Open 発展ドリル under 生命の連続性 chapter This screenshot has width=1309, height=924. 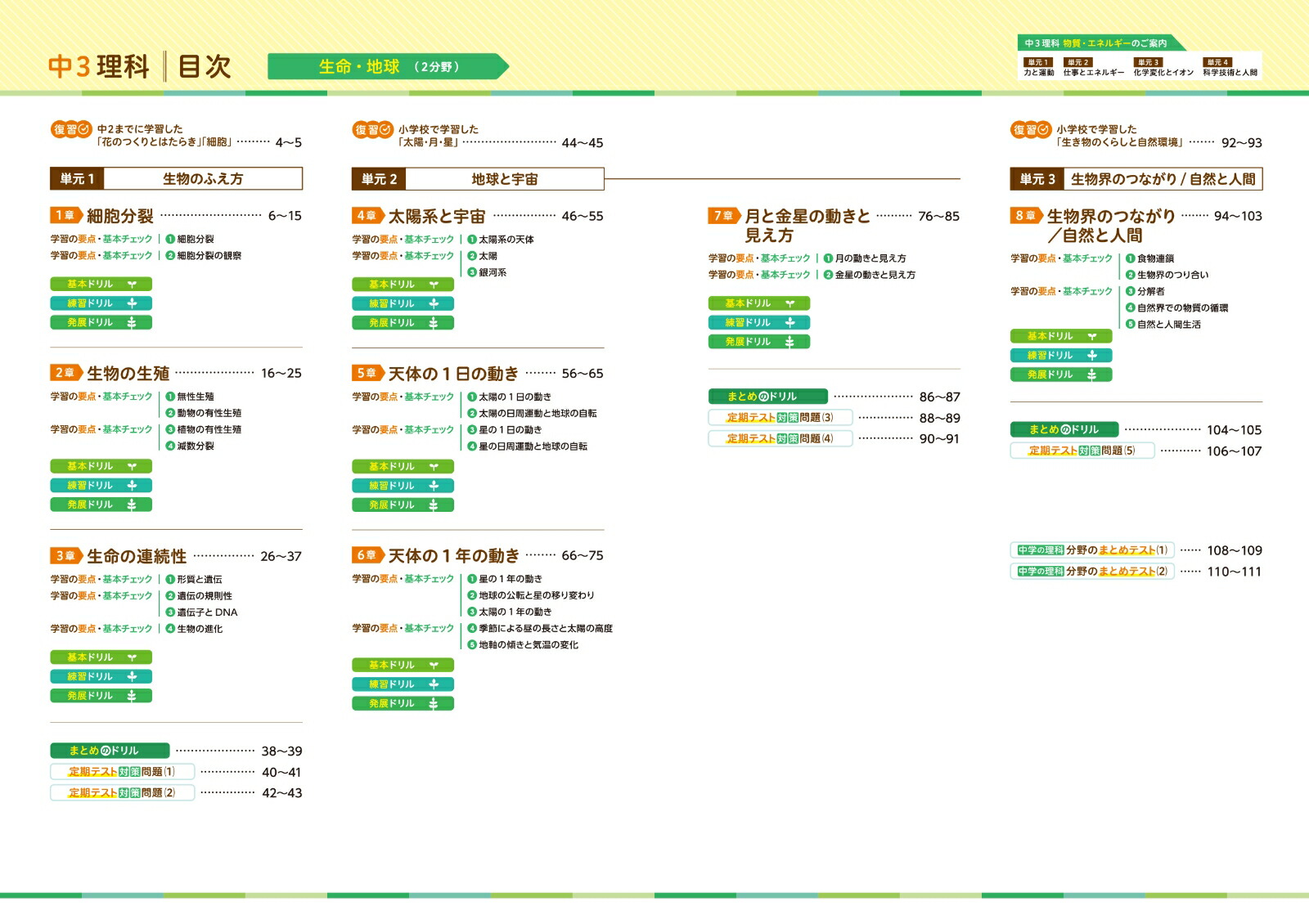click(101, 696)
